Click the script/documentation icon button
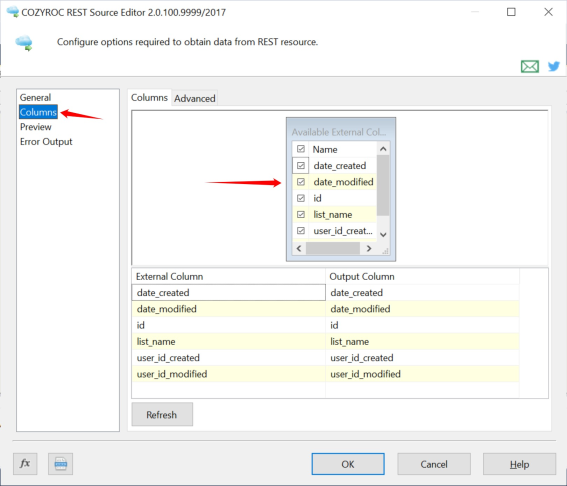The image size is (567, 486). 60,464
